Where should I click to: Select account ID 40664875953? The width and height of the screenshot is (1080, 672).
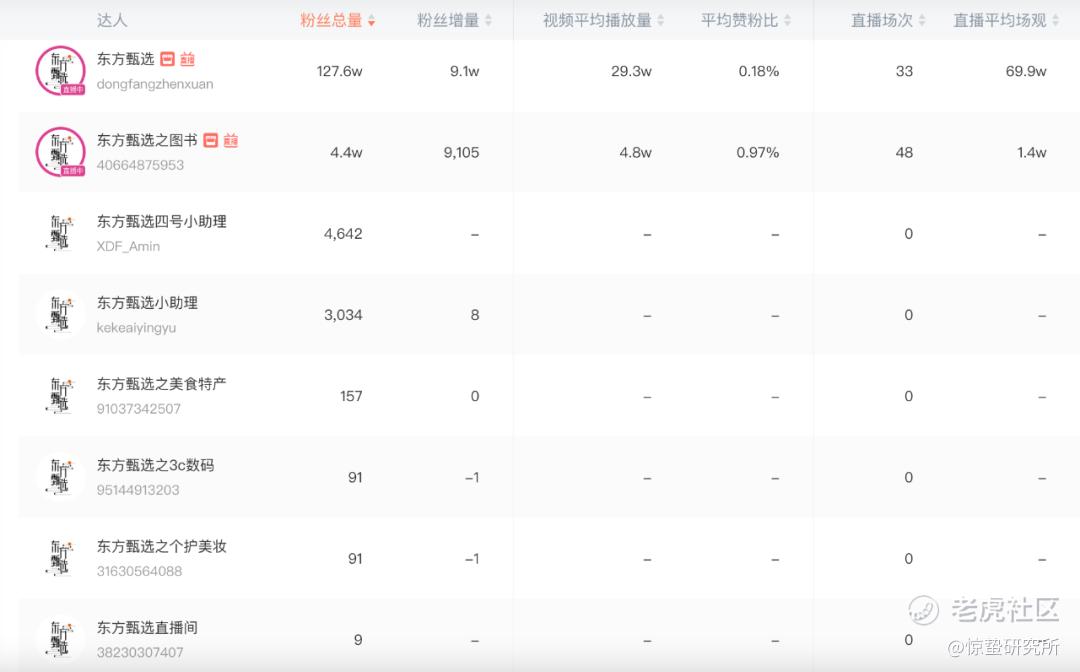click(x=141, y=165)
